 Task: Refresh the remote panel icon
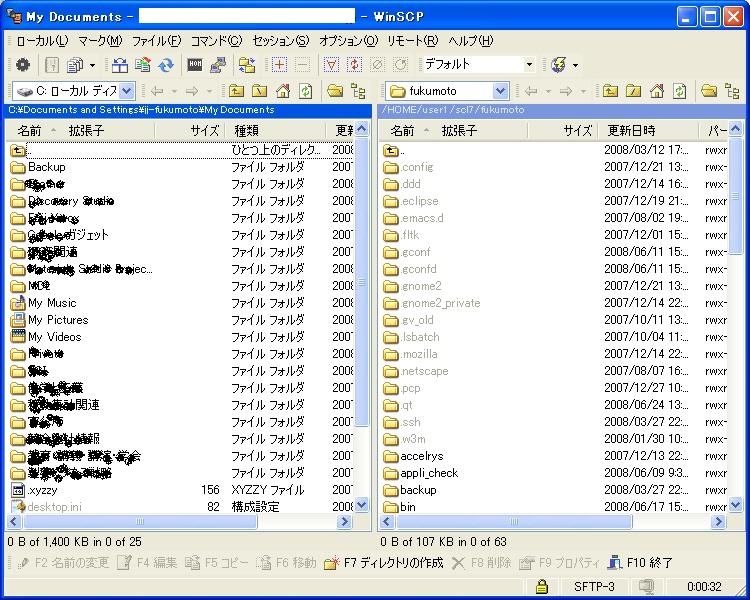679,90
